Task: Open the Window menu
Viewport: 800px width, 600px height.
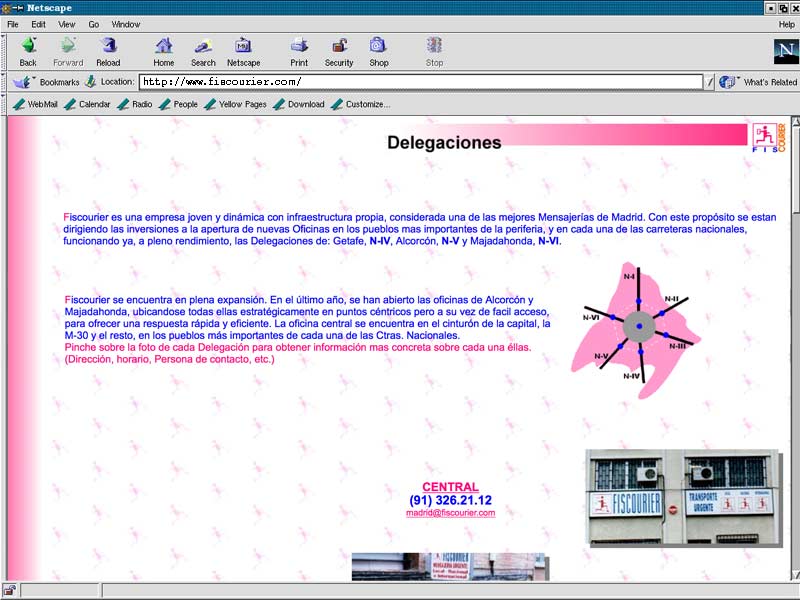Action: (x=126, y=24)
